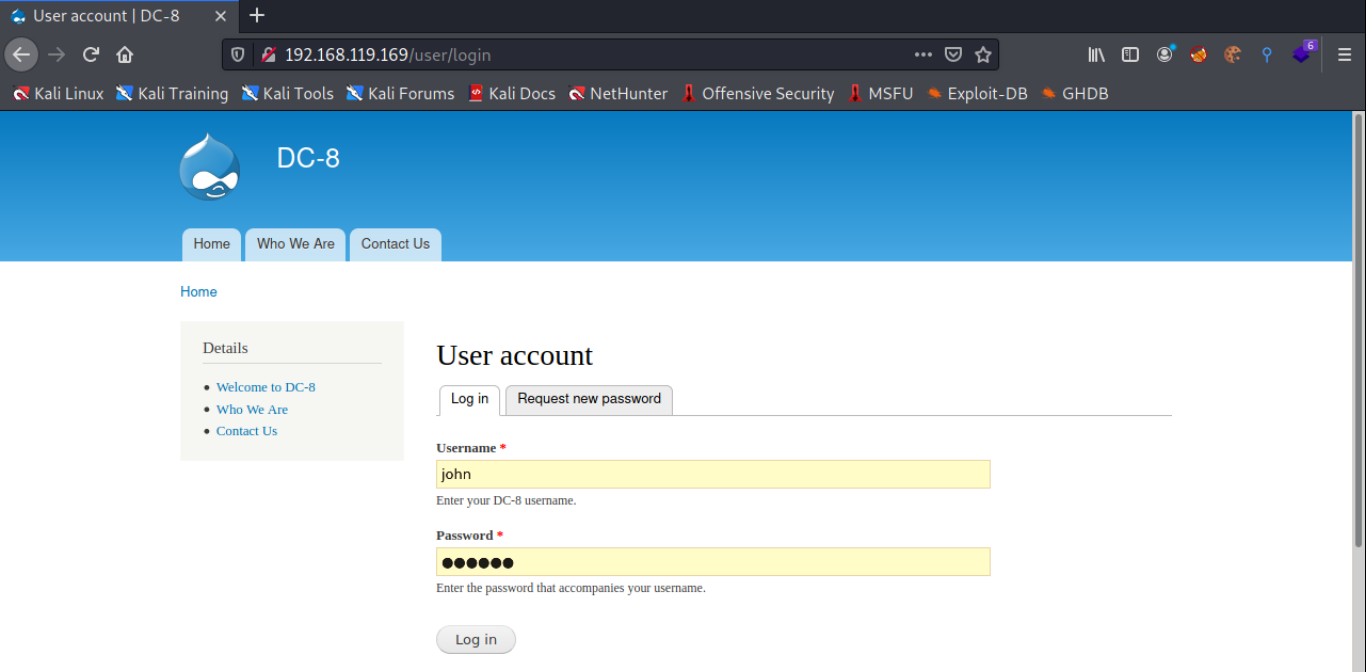Switch to Request new password tab
This screenshot has width=1366, height=672.
click(x=589, y=400)
